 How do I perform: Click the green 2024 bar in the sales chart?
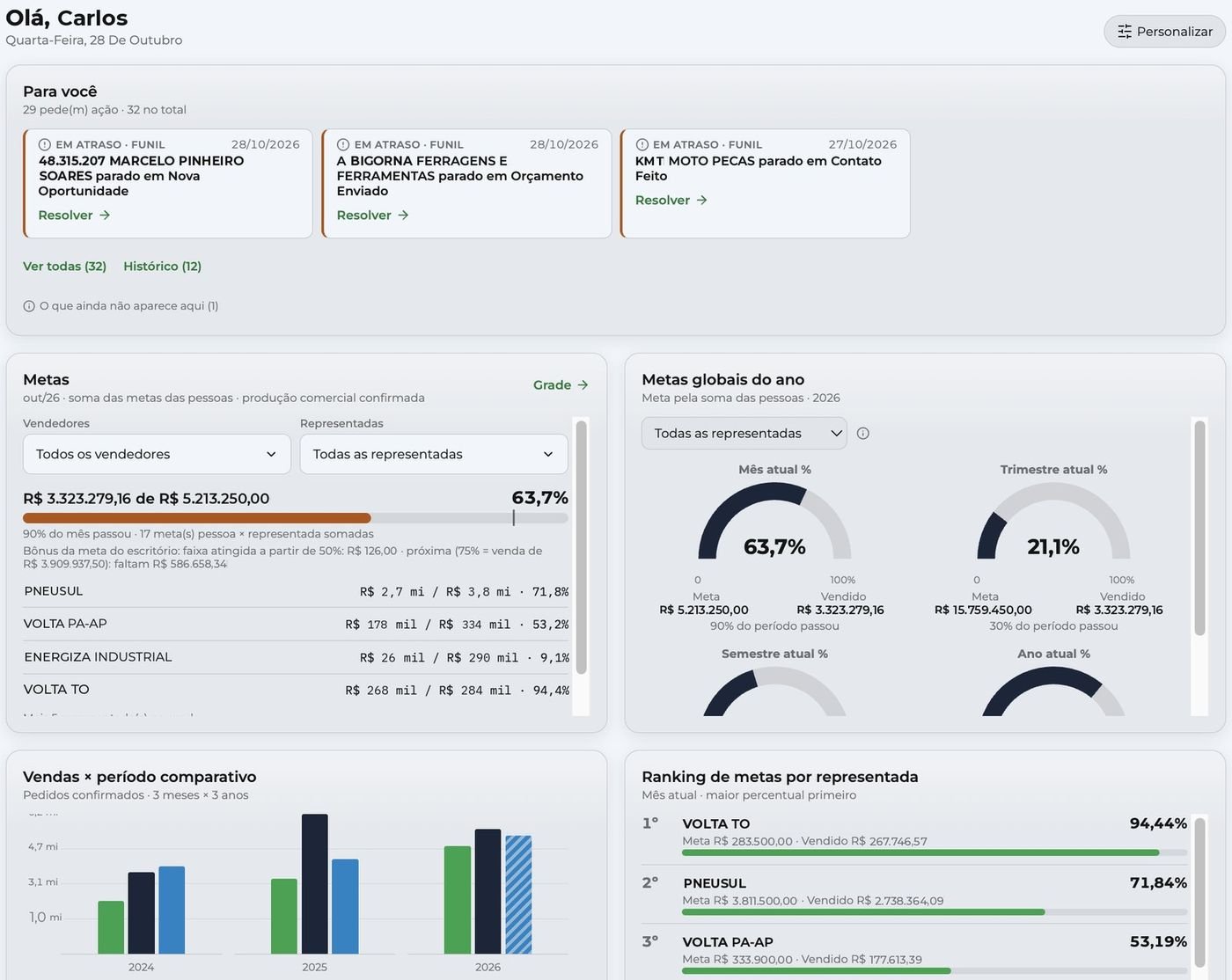111,927
